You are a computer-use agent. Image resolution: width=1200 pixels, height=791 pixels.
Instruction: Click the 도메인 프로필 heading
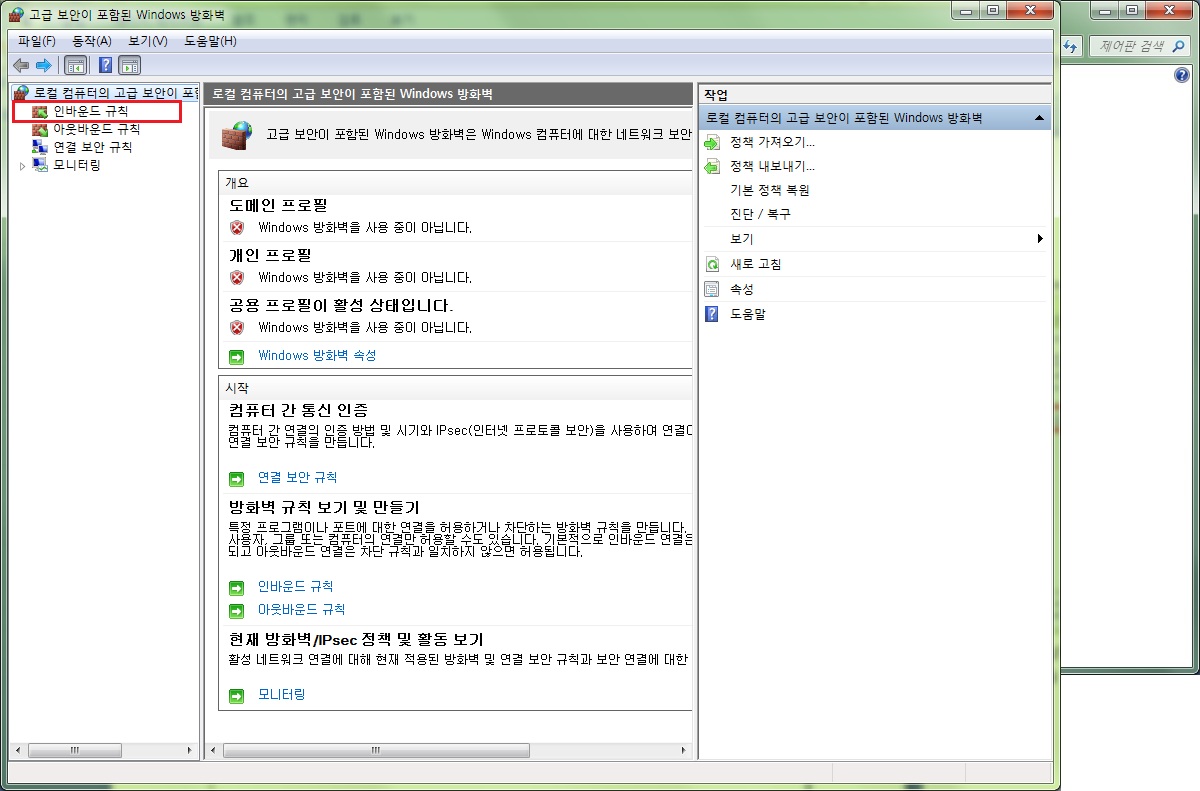pos(278,205)
